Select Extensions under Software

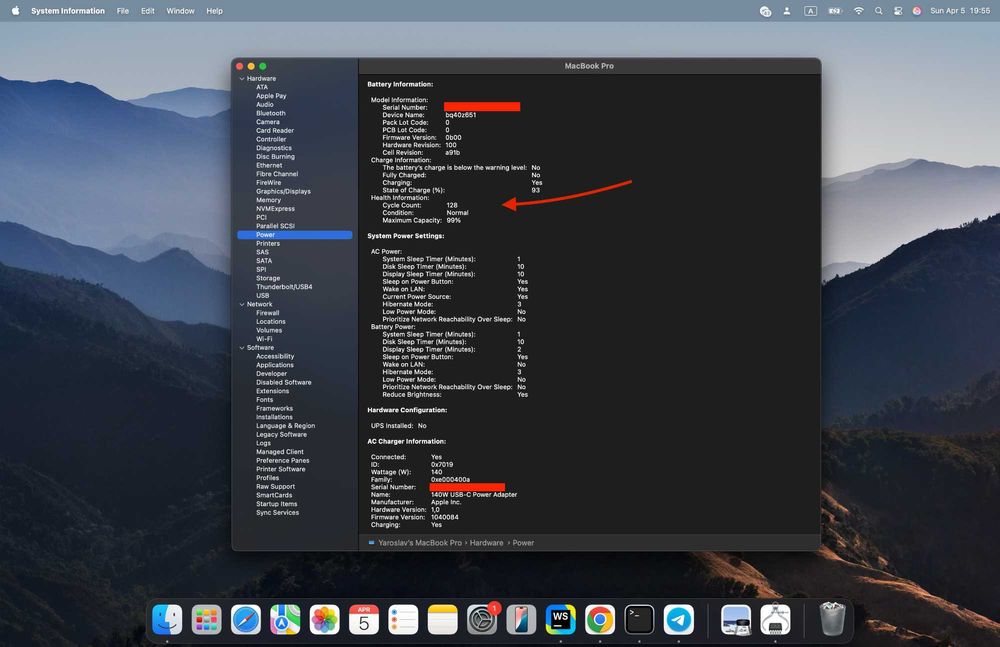tap(272, 391)
